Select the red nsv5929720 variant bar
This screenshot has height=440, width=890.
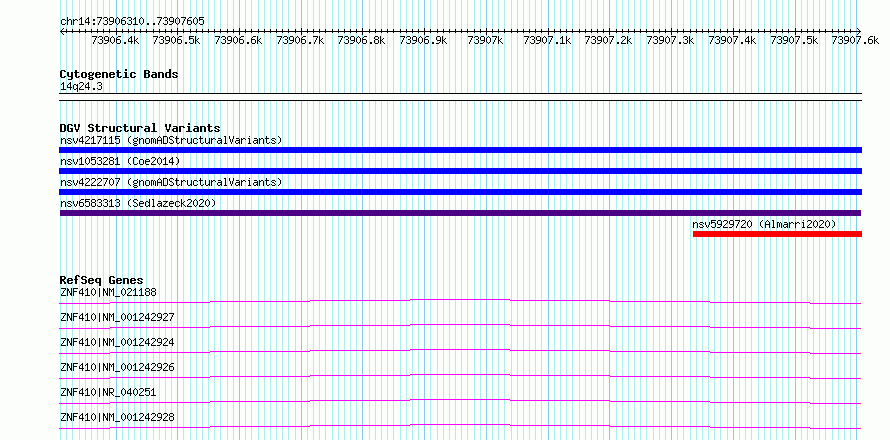(777, 234)
